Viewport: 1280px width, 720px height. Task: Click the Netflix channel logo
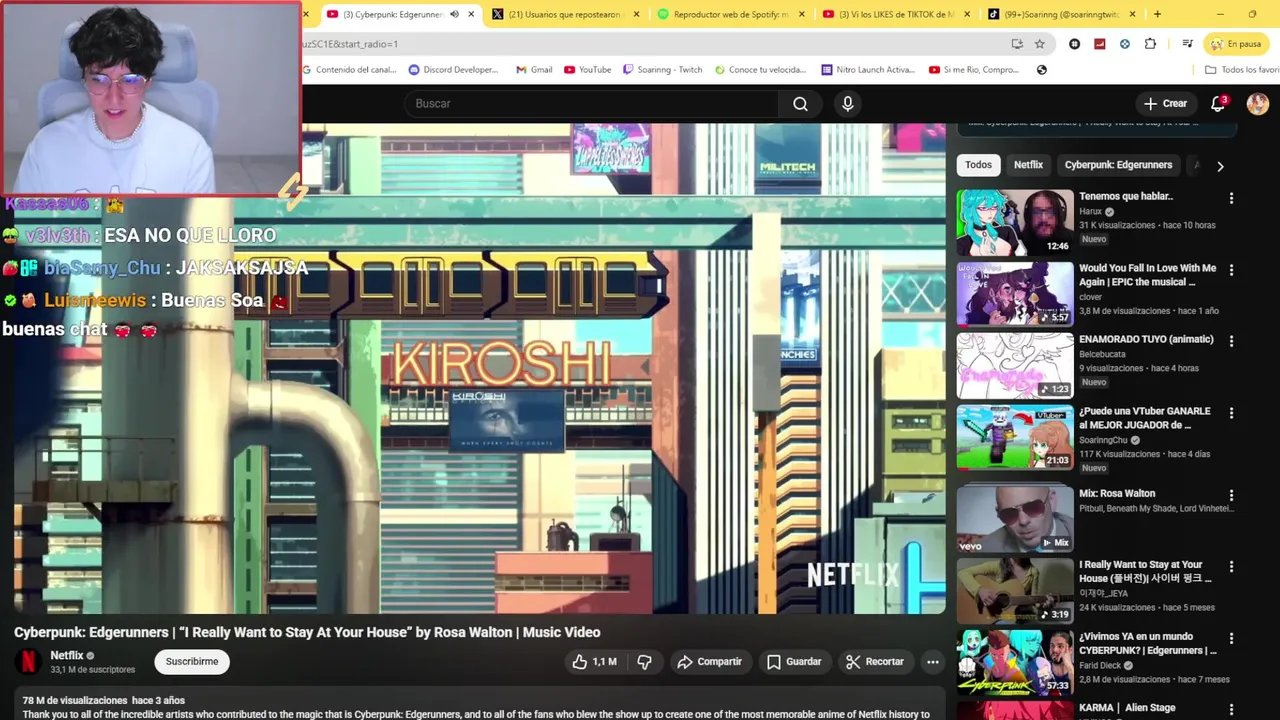click(x=28, y=661)
